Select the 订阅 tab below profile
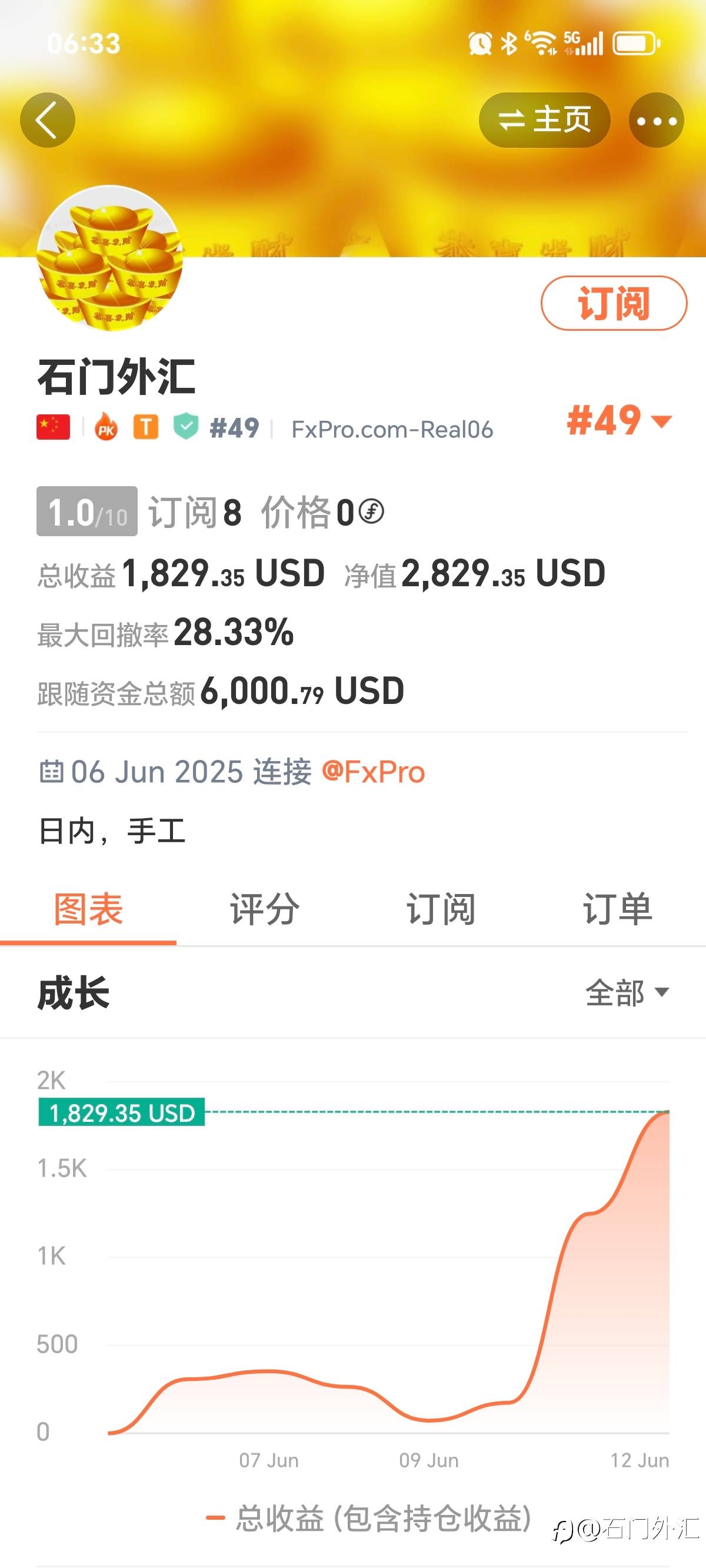 point(441,909)
